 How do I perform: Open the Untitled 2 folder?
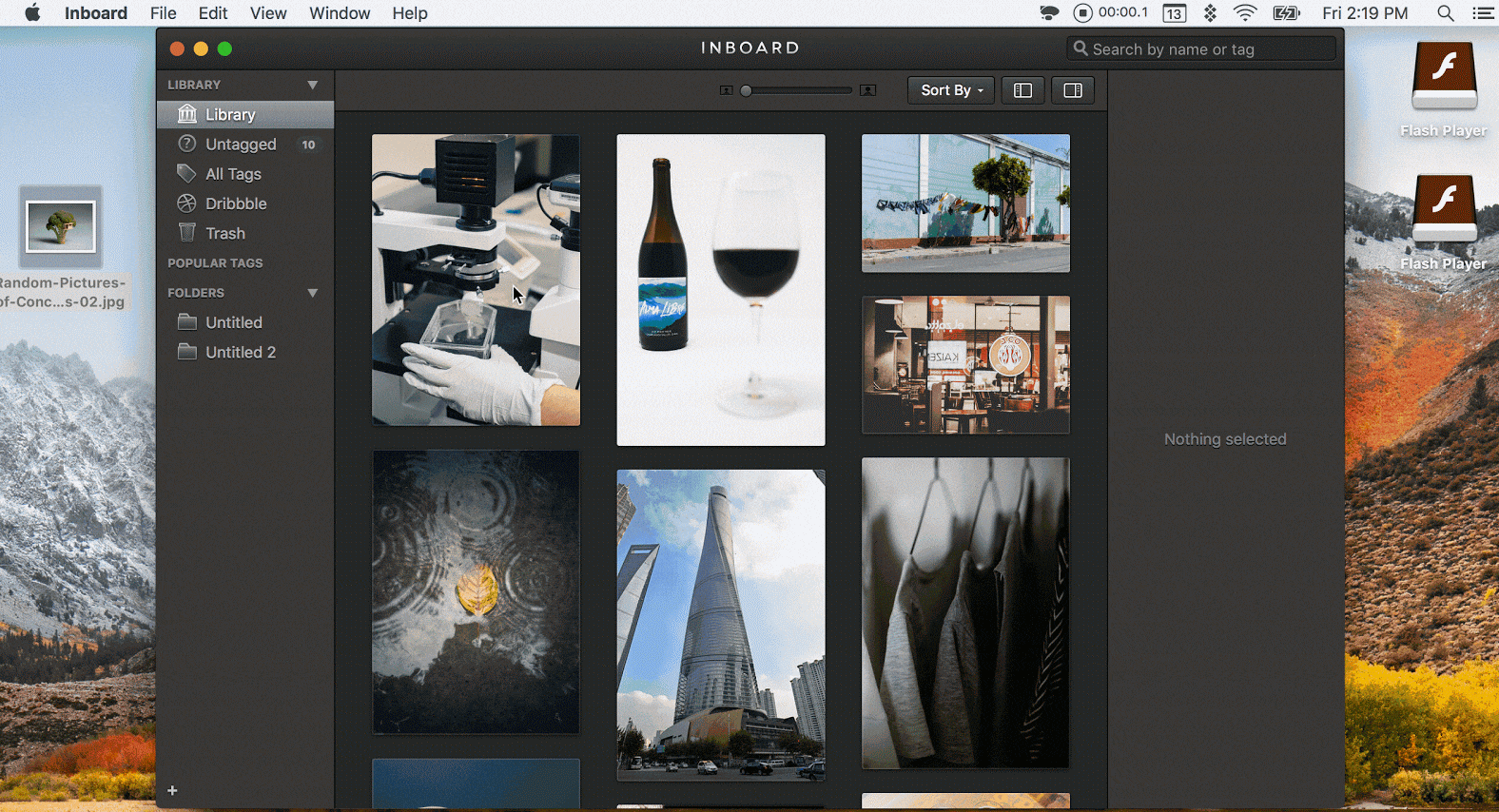click(245, 352)
